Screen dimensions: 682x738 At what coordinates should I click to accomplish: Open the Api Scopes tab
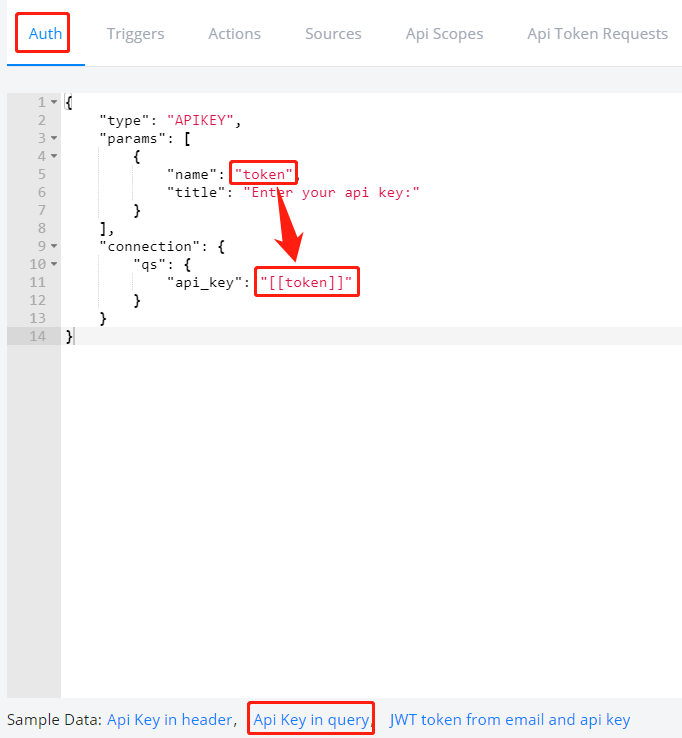pos(444,34)
